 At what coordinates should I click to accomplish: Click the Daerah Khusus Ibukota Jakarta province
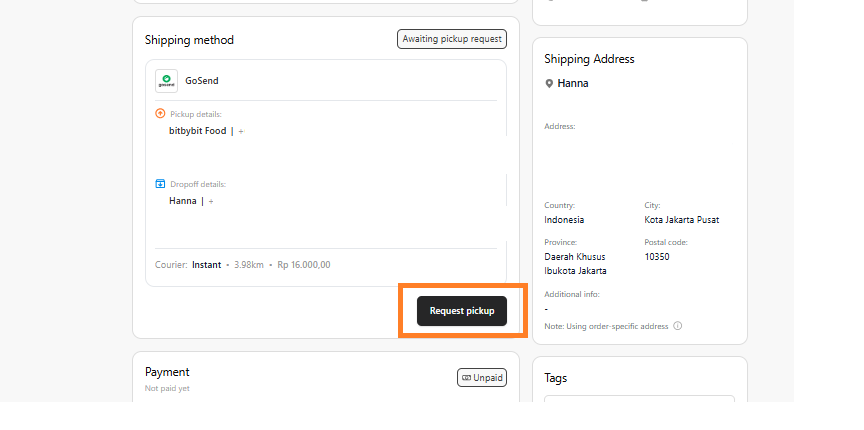[575, 264]
